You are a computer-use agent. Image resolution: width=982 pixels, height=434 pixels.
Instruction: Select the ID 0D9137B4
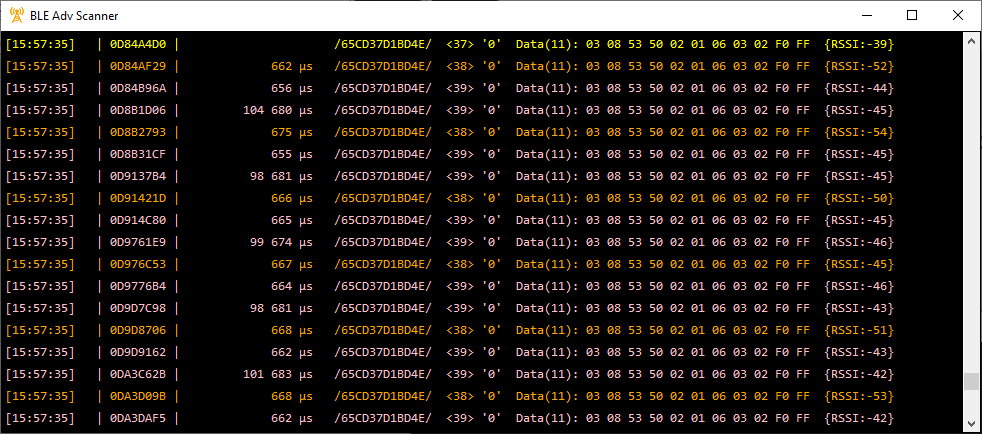(x=138, y=176)
